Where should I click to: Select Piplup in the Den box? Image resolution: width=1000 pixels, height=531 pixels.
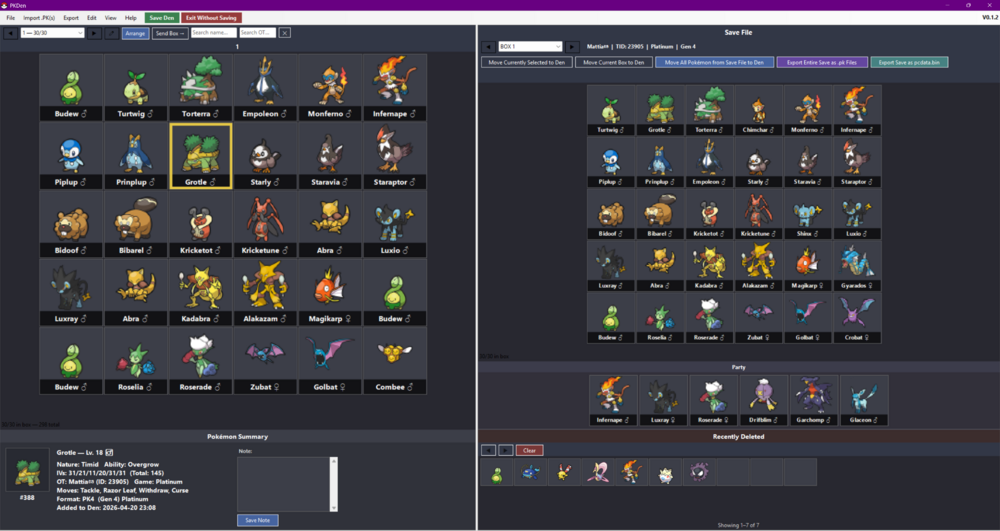pos(71,156)
